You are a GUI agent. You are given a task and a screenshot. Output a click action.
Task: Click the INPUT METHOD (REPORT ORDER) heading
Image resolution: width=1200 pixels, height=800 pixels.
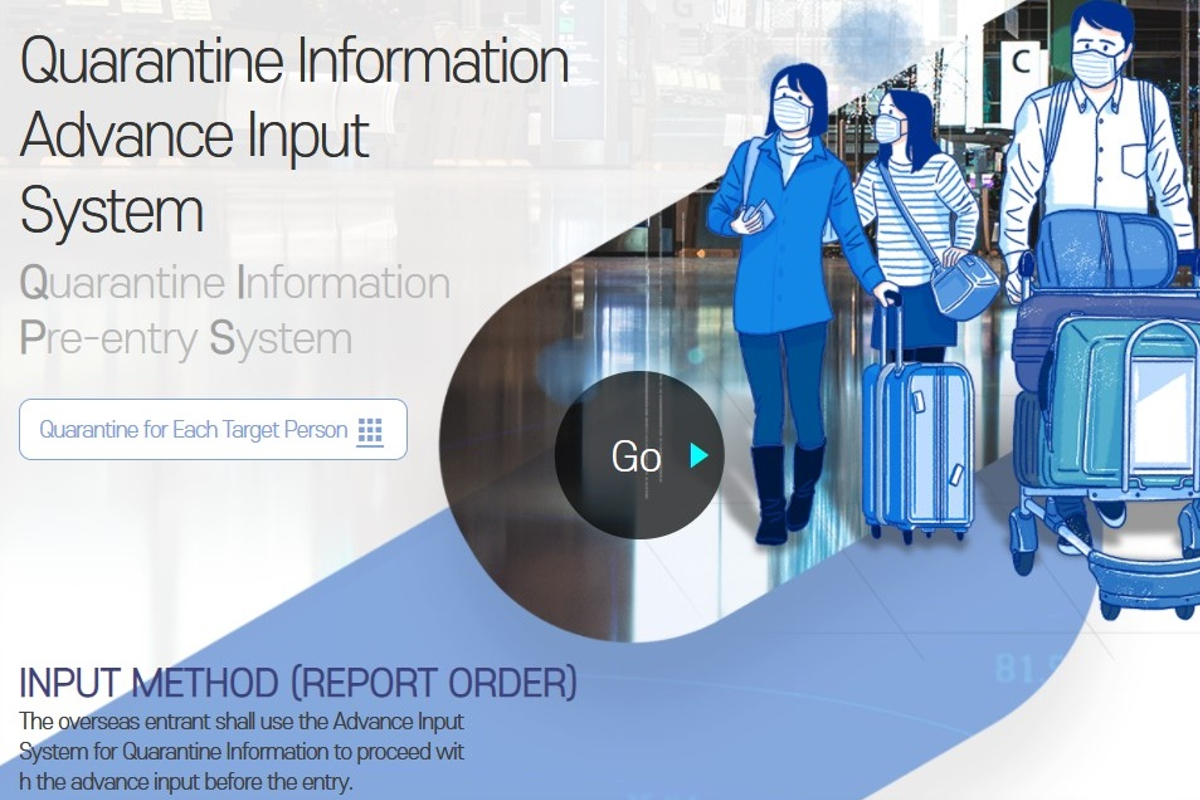pyautogui.click(x=298, y=683)
